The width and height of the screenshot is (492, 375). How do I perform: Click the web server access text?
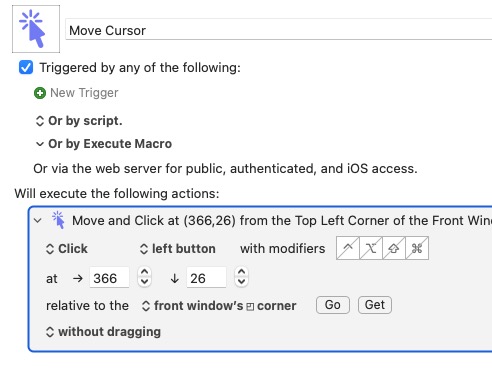tap(225, 169)
